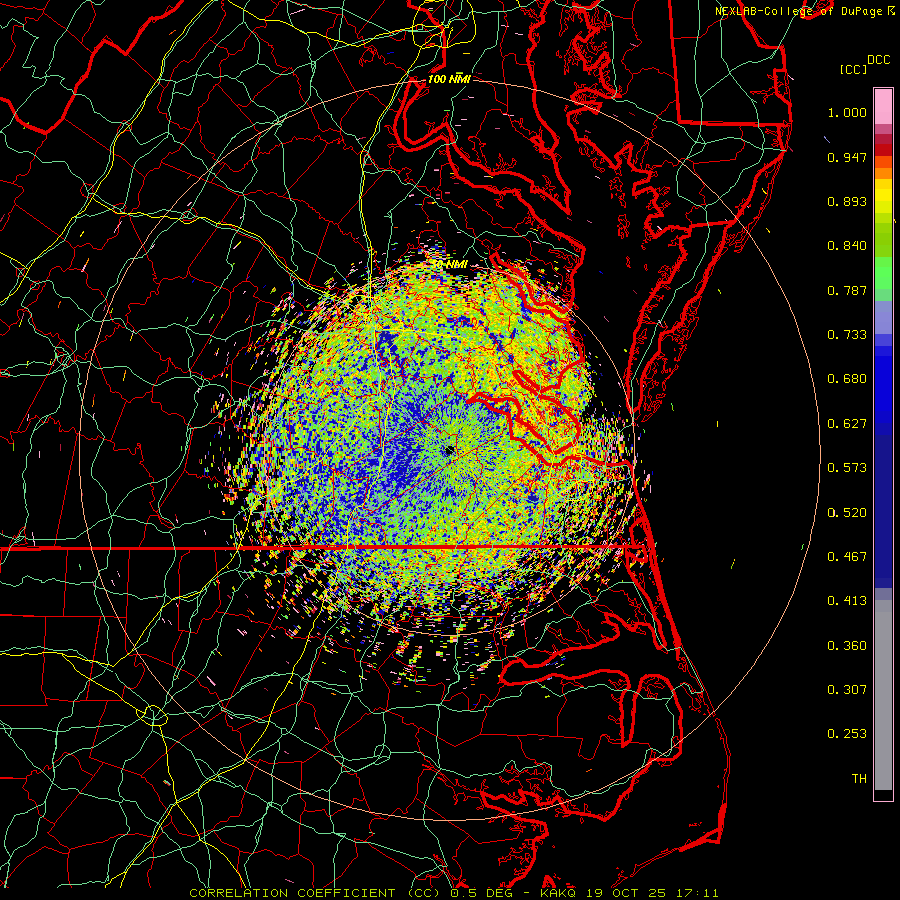900x900 pixels.
Task: Select the 0.733 scale value
Action: tap(847, 335)
